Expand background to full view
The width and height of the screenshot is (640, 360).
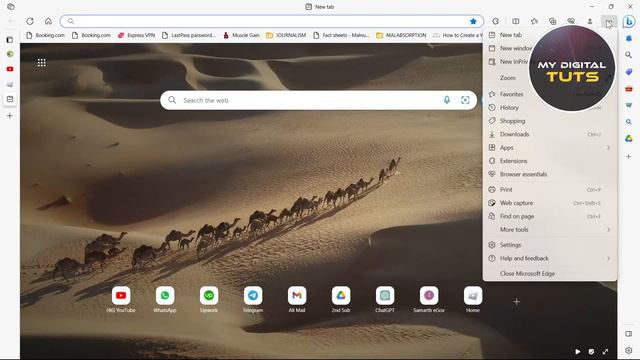(605, 351)
